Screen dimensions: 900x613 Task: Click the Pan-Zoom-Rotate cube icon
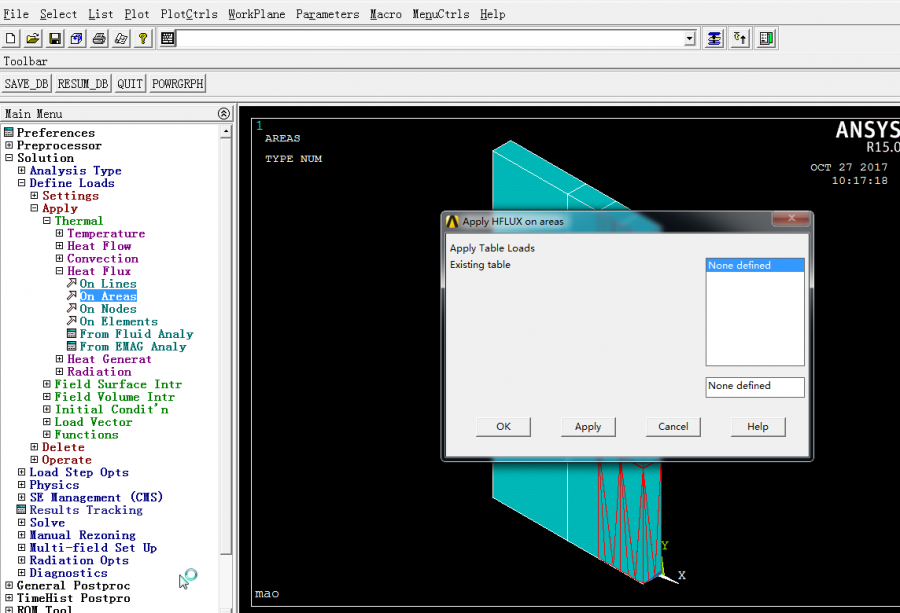77,39
